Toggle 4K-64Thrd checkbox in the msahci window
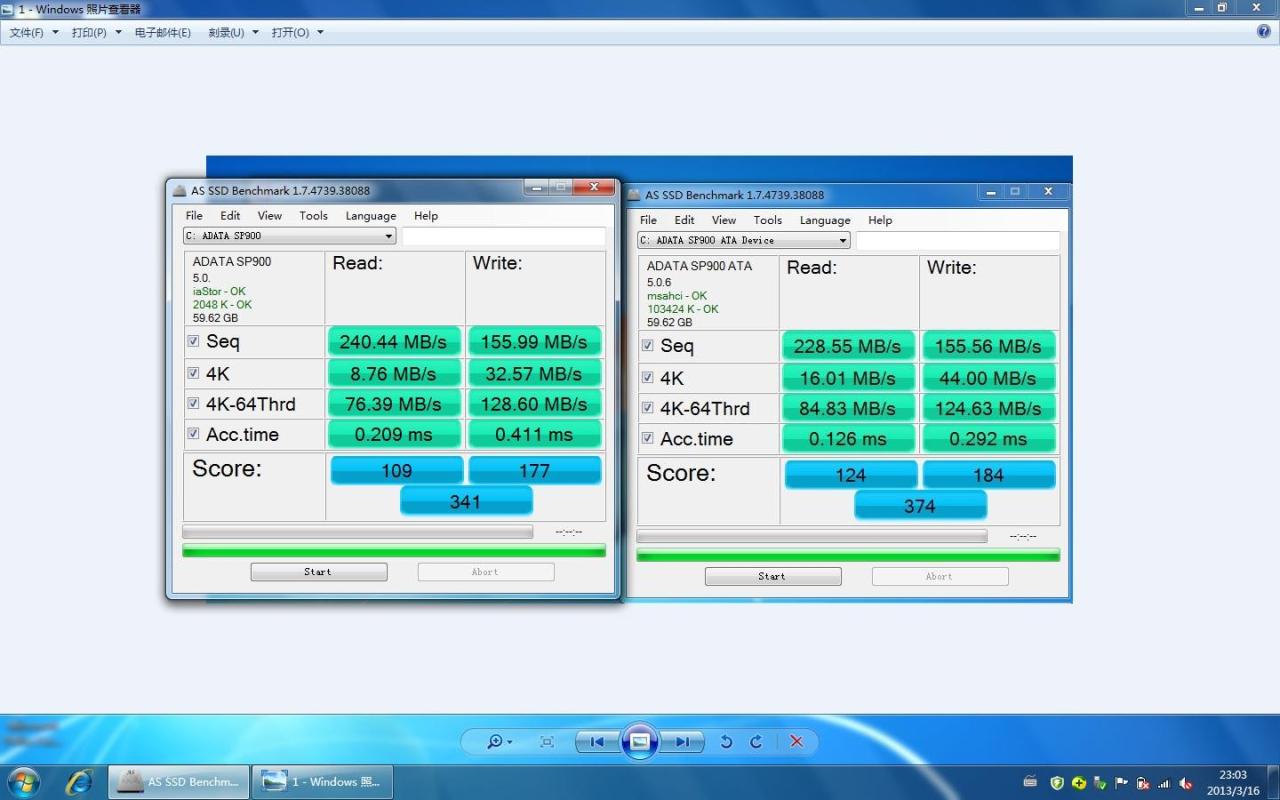Image resolution: width=1280 pixels, height=800 pixels. coord(648,408)
